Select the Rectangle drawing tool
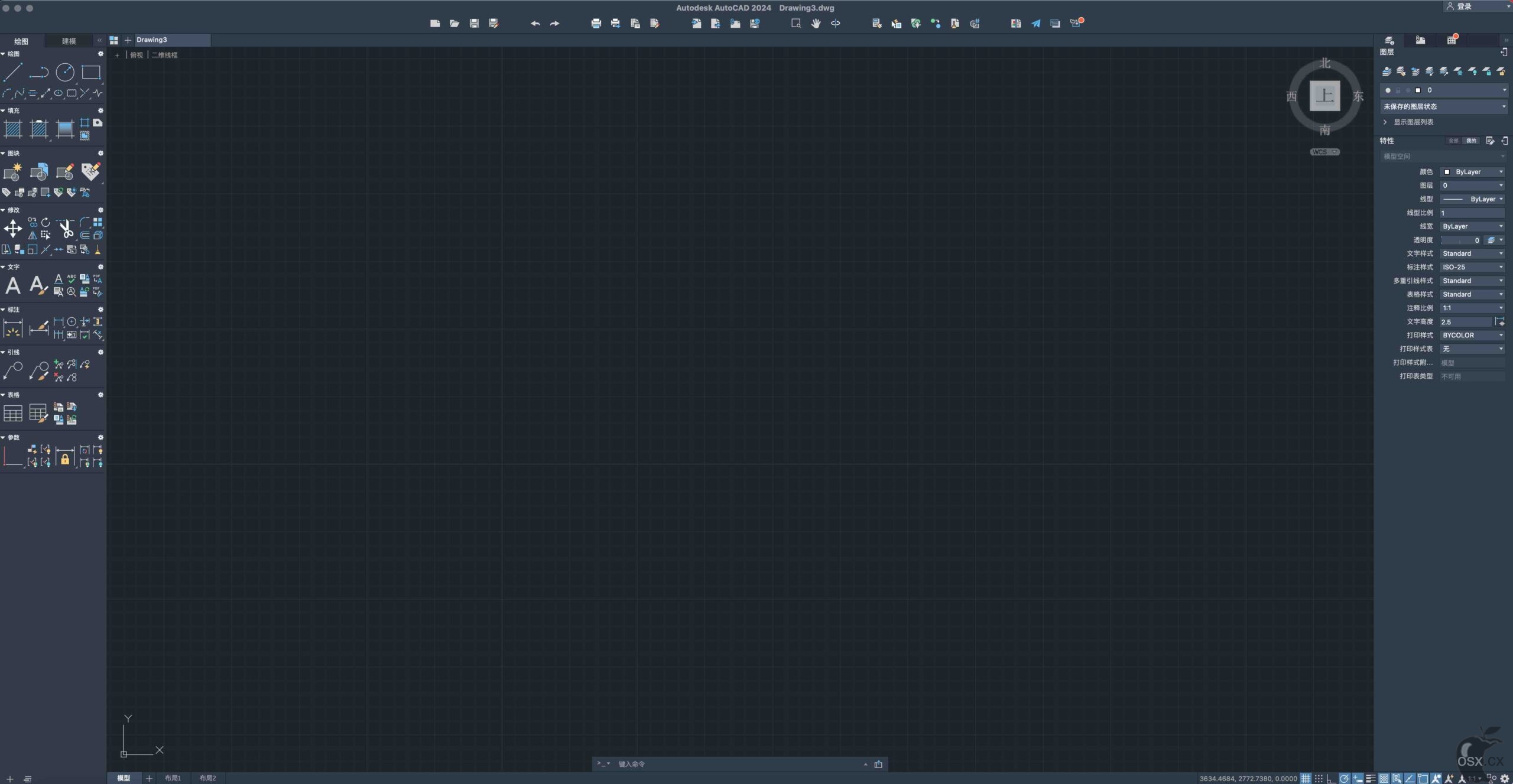1513x784 pixels. click(91, 73)
